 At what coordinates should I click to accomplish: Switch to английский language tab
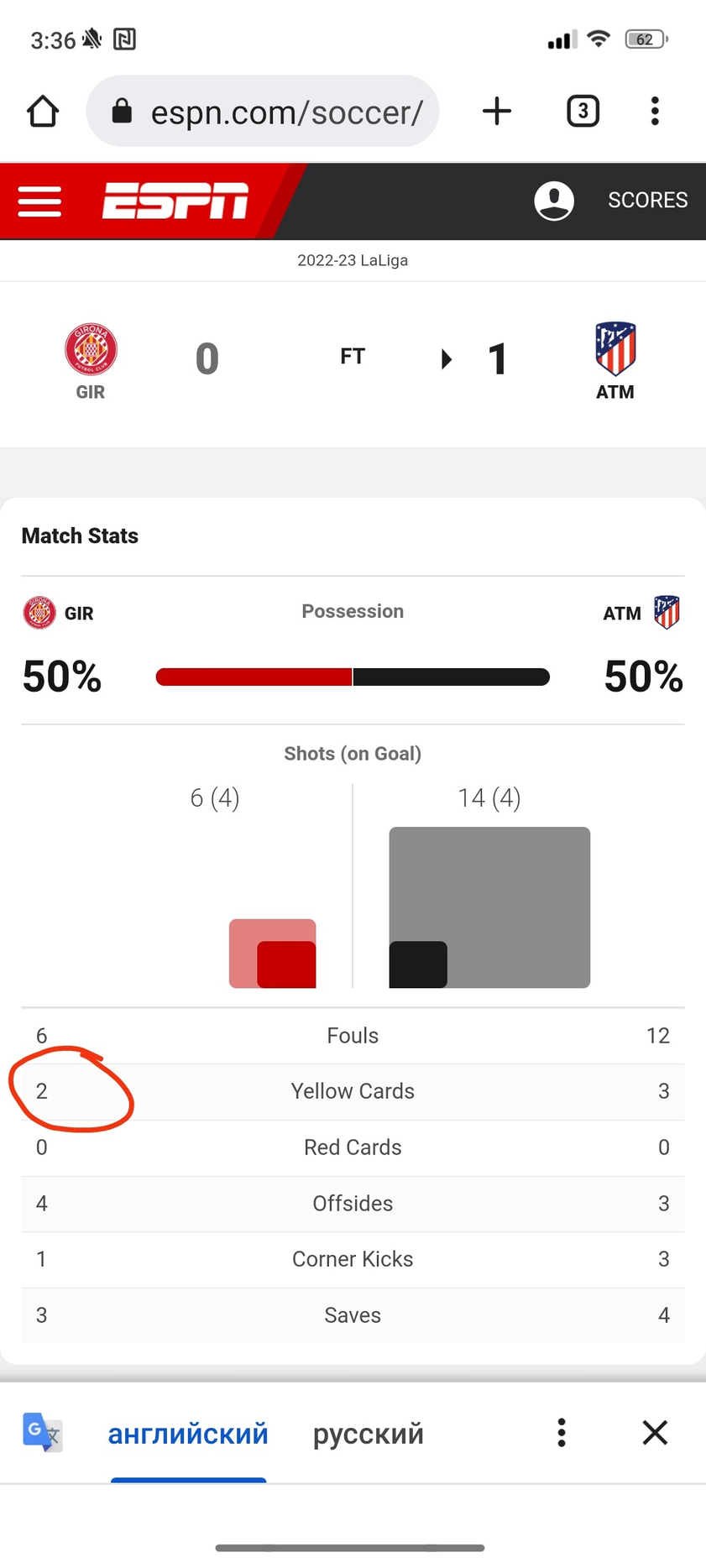188,1434
